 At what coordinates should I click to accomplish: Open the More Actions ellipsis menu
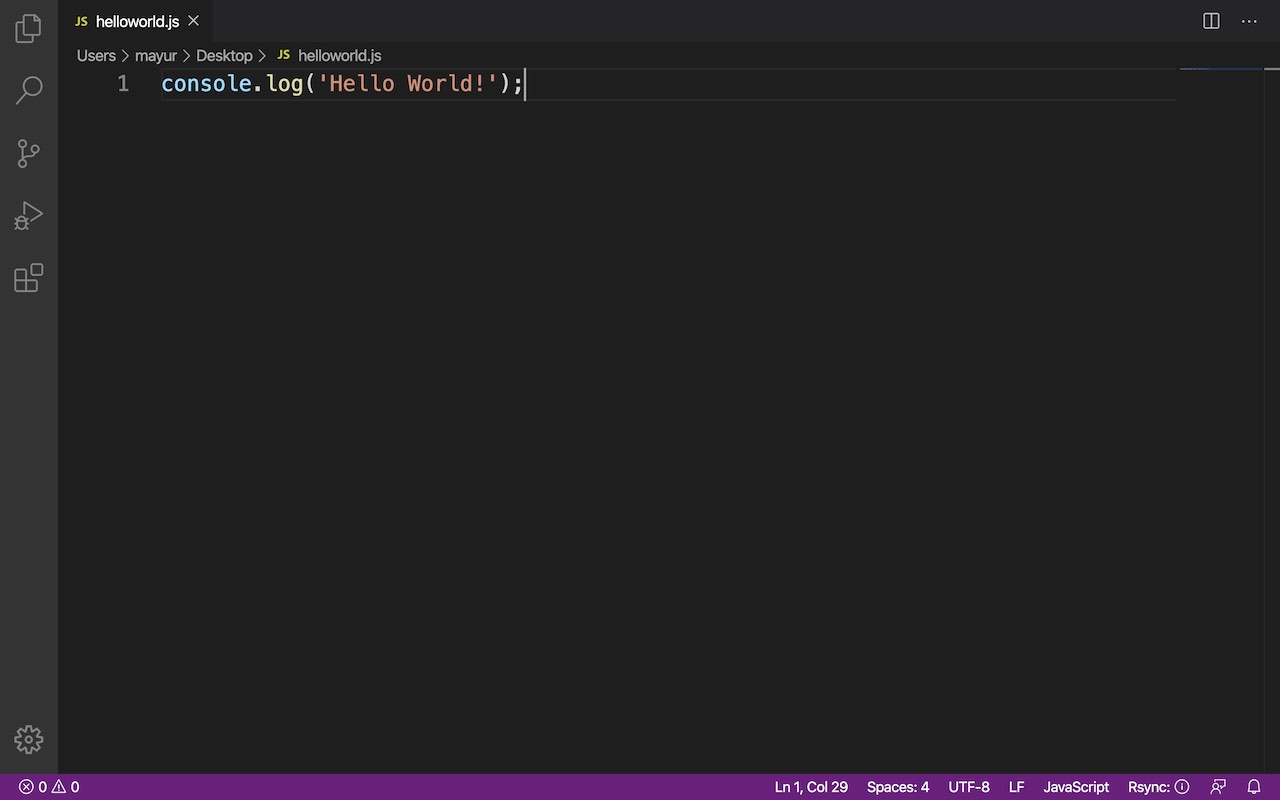click(x=1249, y=21)
